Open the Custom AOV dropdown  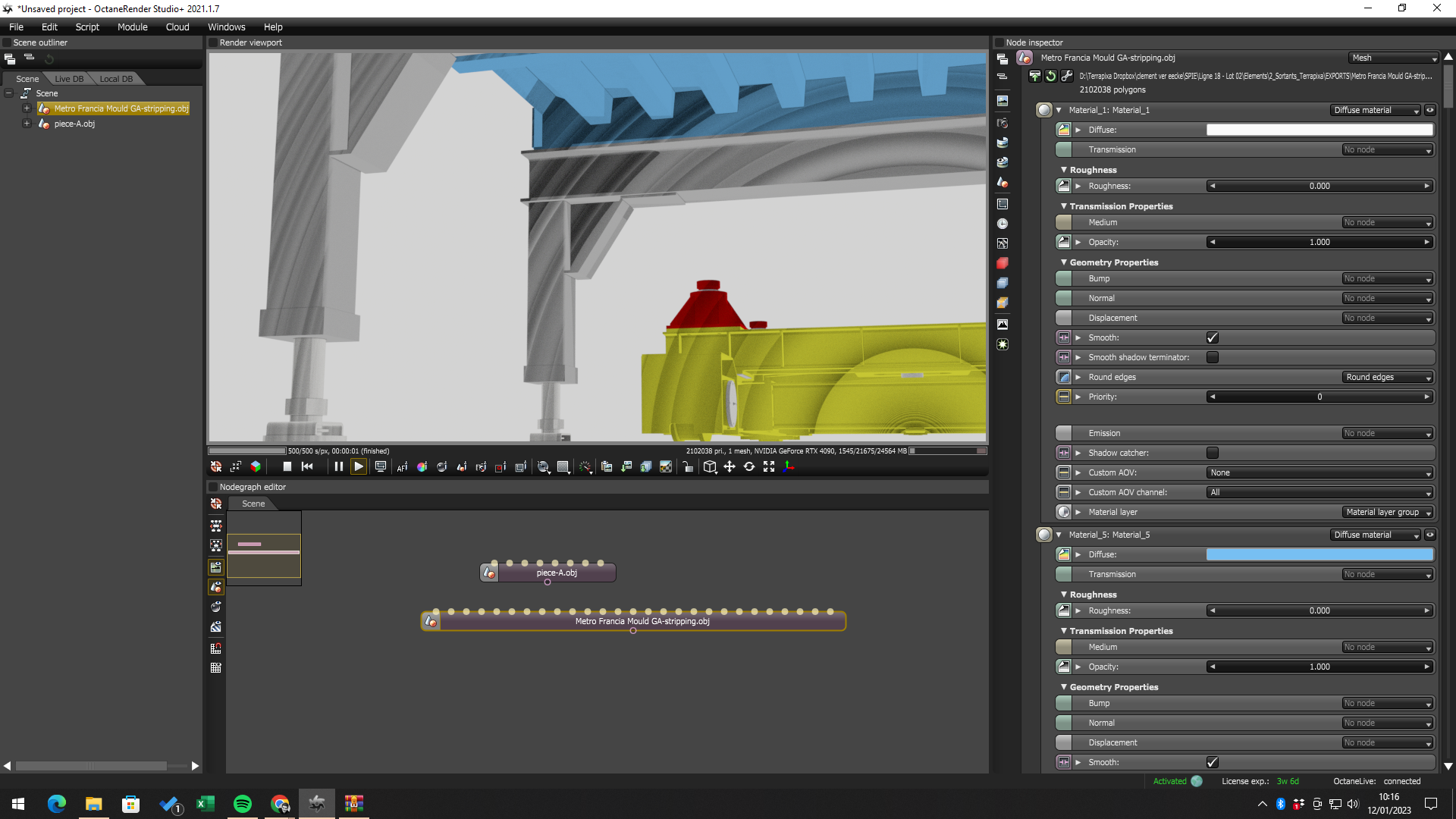1319,472
